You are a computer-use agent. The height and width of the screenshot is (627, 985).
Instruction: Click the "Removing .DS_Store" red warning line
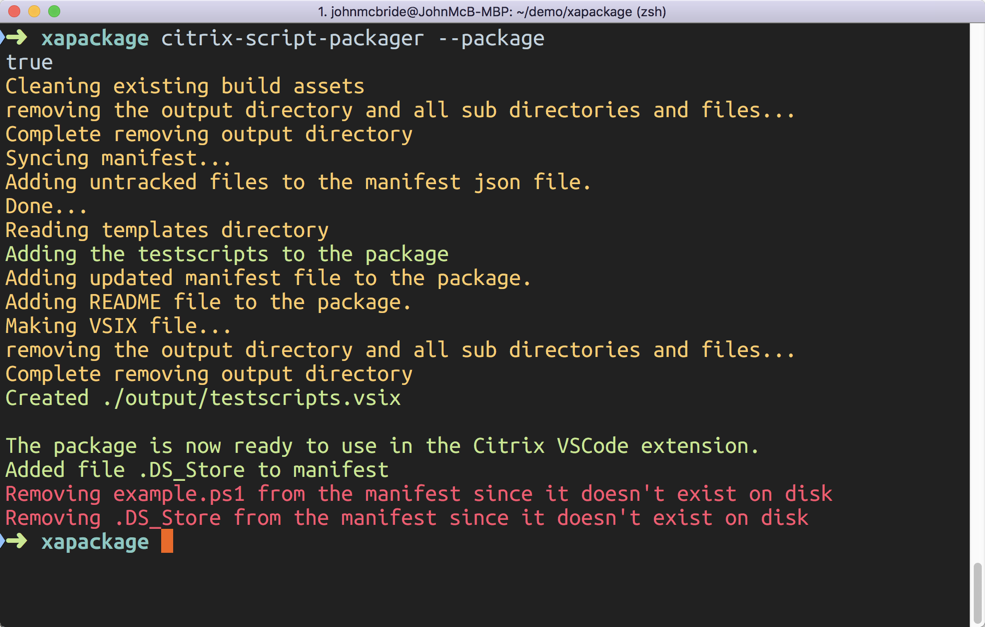(406, 518)
